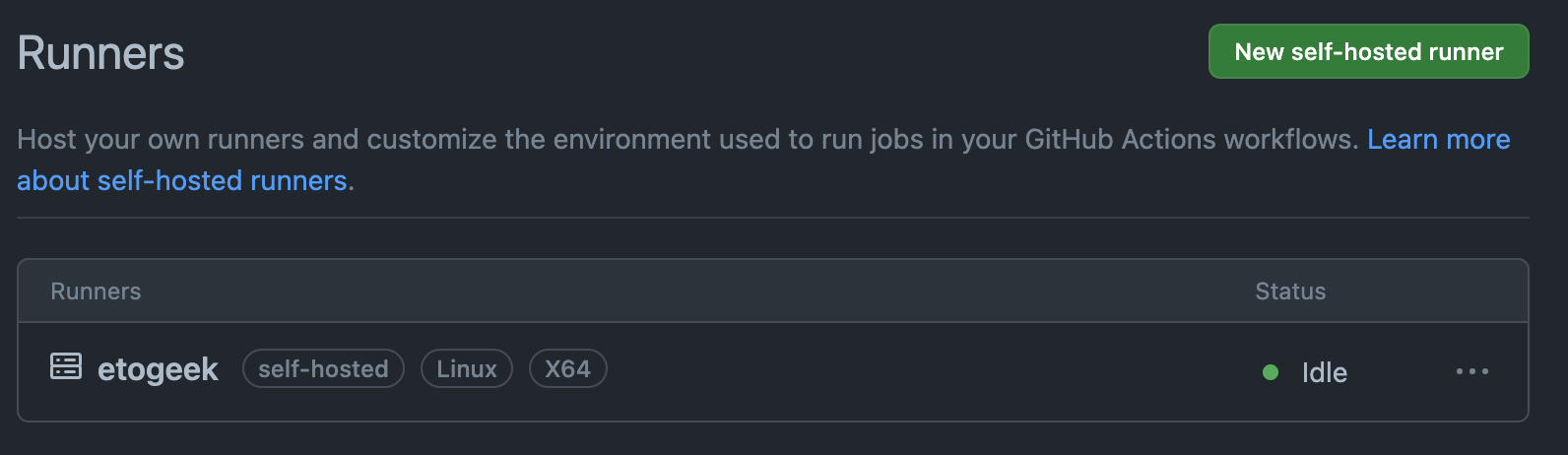Image resolution: width=1568 pixels, height=455 pixels.
Task: Open the Learn more link
Action: click(x=1438, y=140)
